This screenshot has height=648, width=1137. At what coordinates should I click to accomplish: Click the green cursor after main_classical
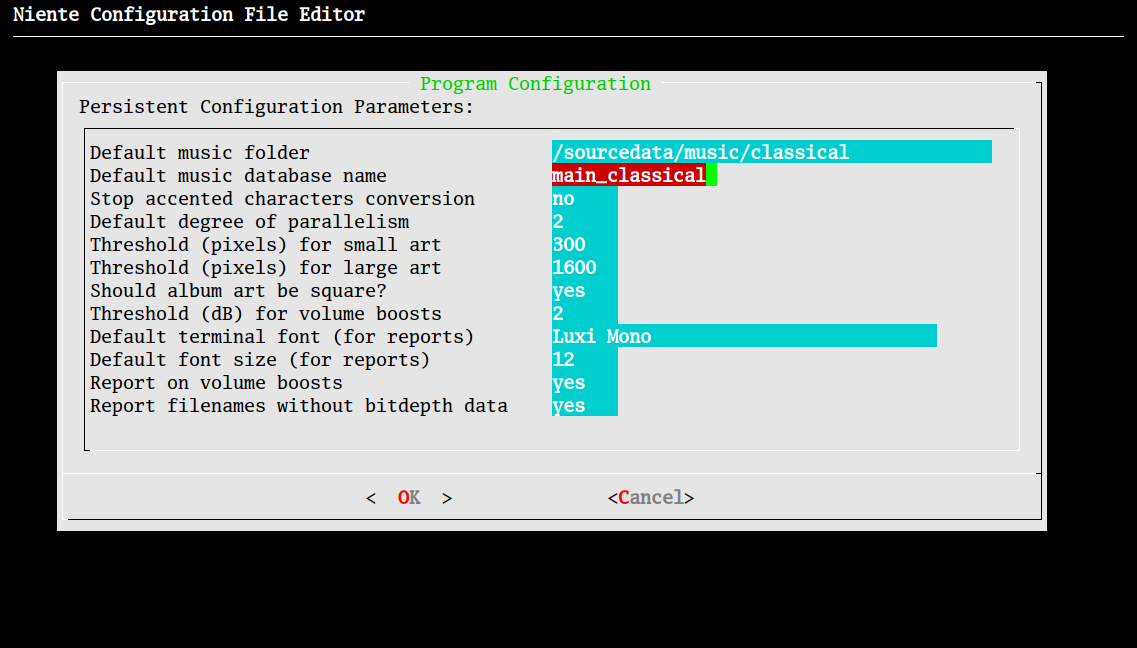pos(711,176)
